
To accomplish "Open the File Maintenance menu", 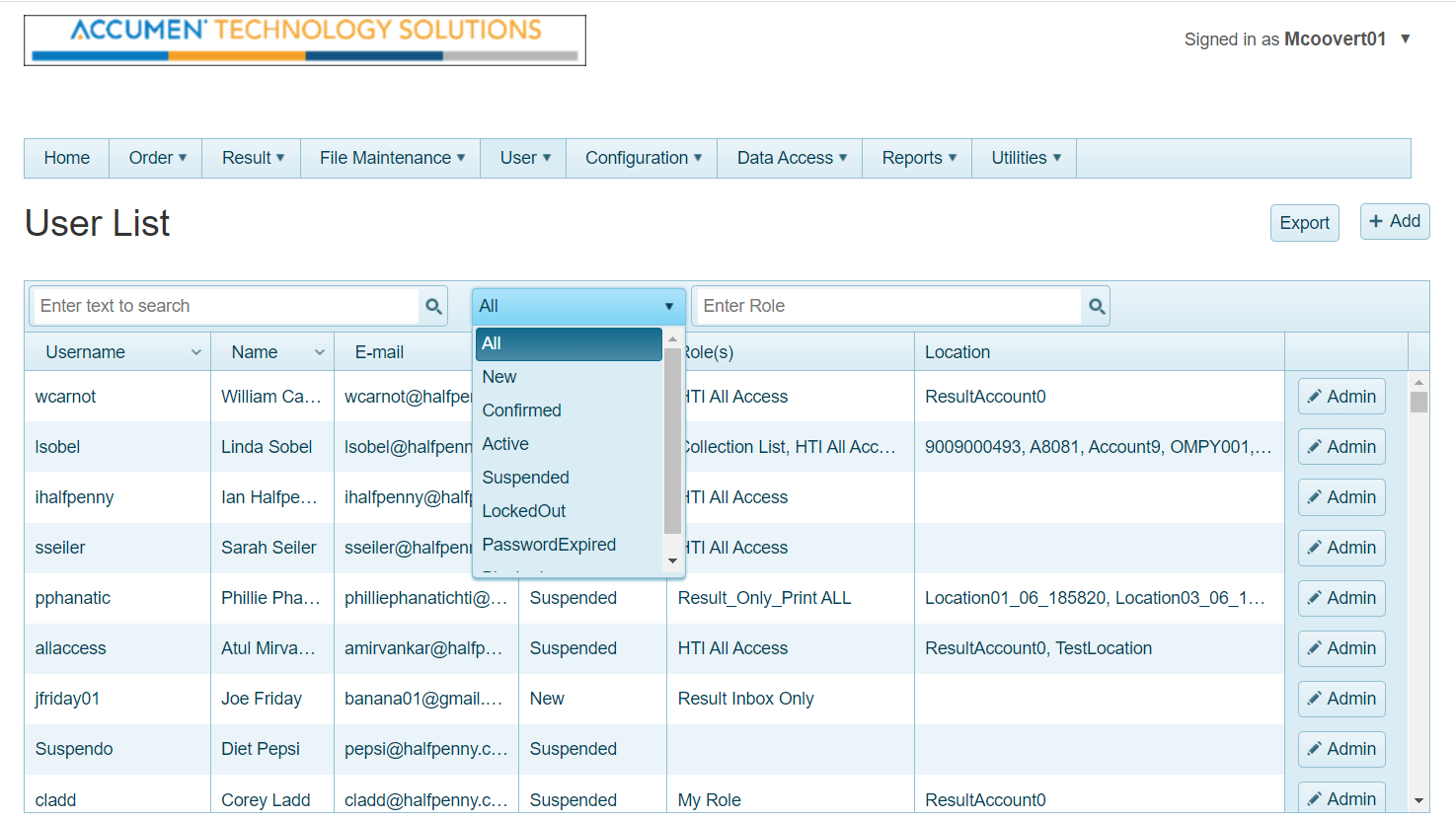I will (391, 158).
